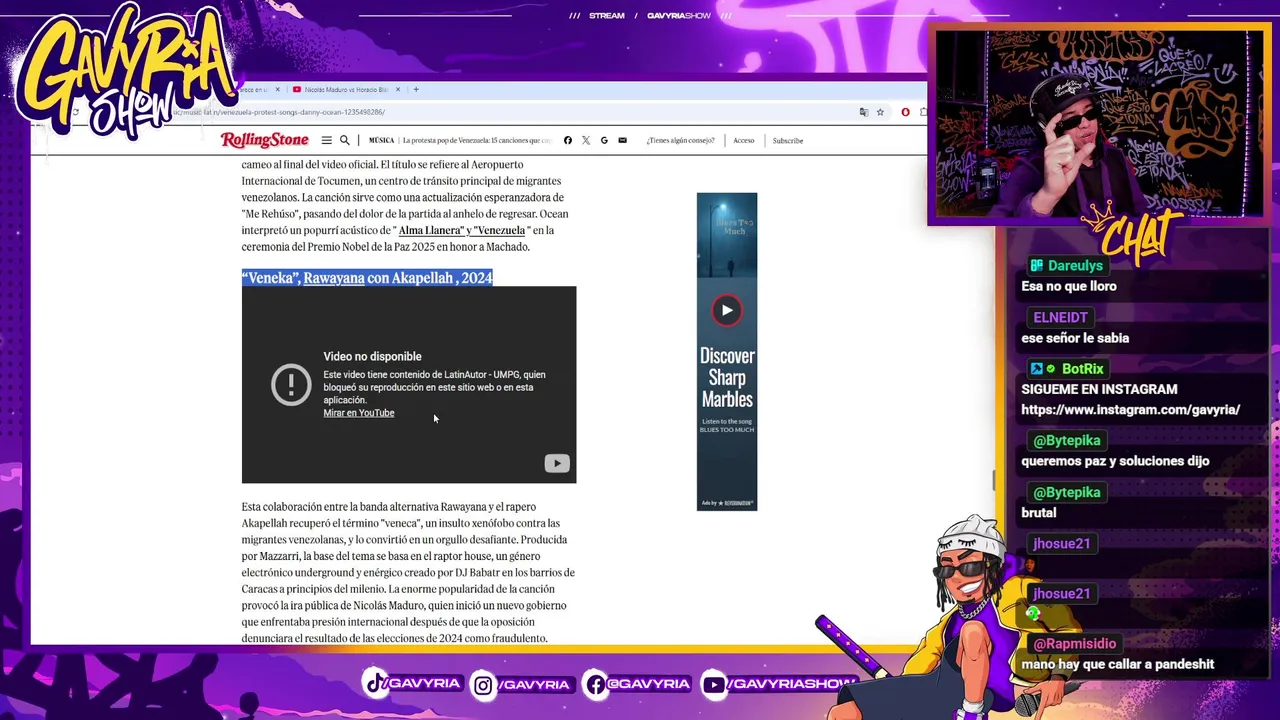Screen dimensions: 1280x720
Task: Open the 'Alma Llanera' y 'Venezuela' link
Action: (x=462, y=230)
